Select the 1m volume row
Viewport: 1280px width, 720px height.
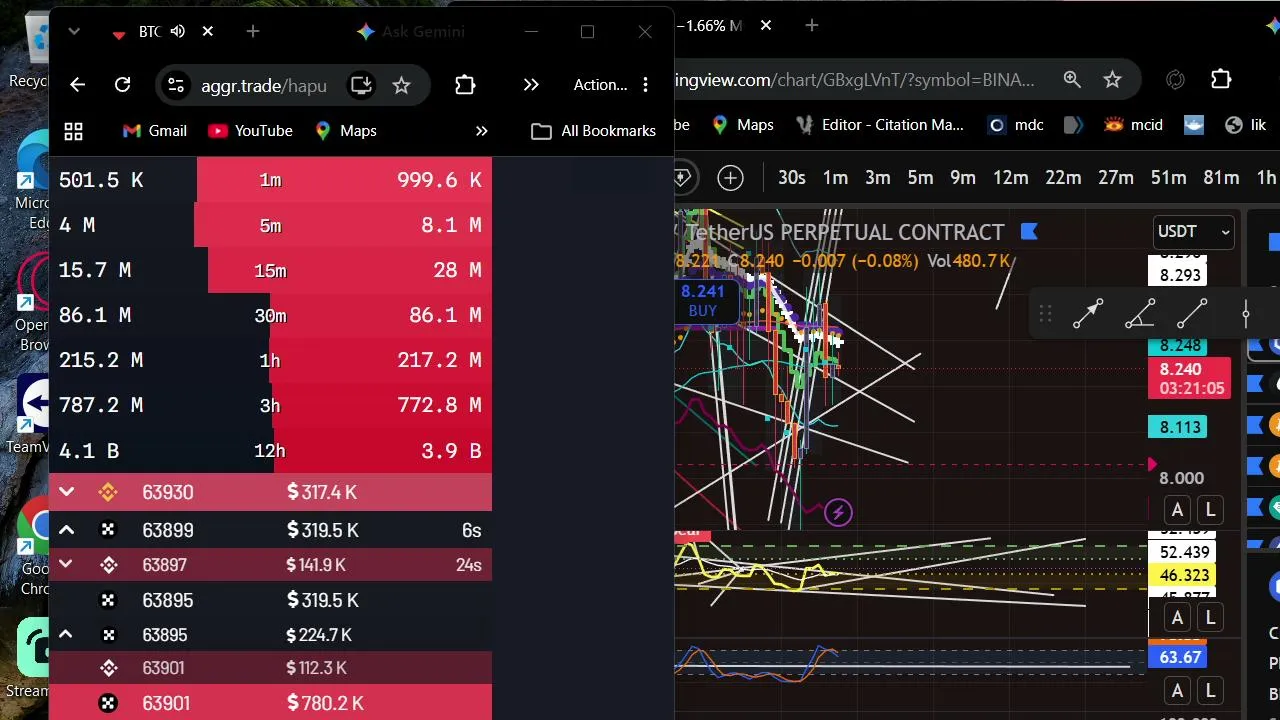coord(270,180)
